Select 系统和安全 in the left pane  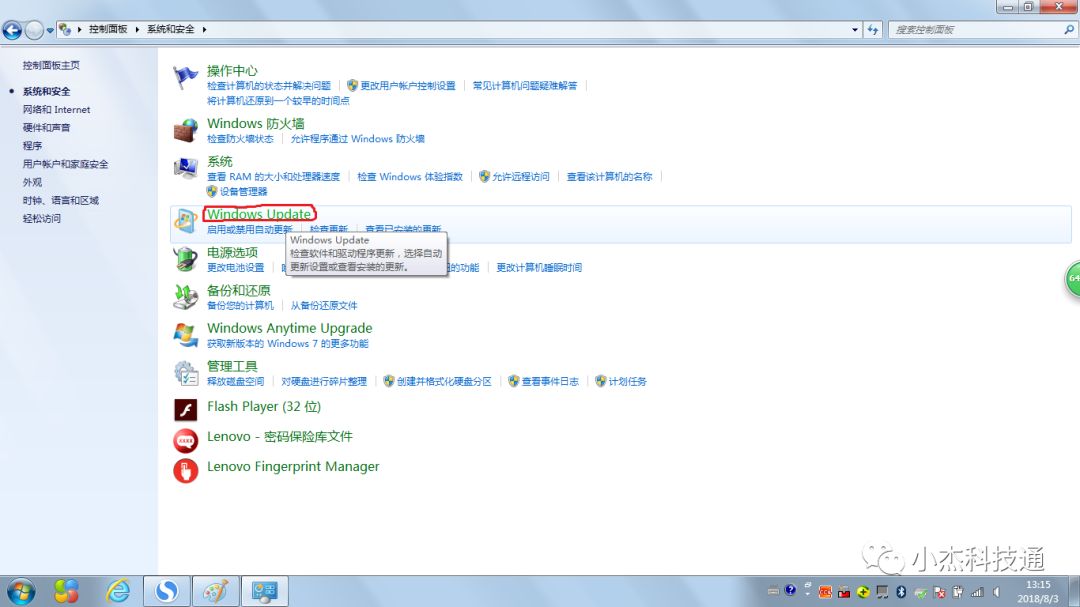click(46, 92)
